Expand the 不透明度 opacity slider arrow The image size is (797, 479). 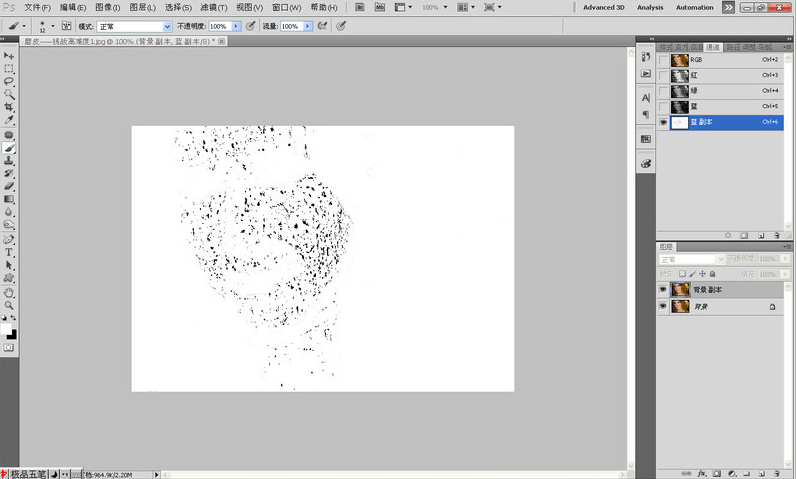click(236, 26)
